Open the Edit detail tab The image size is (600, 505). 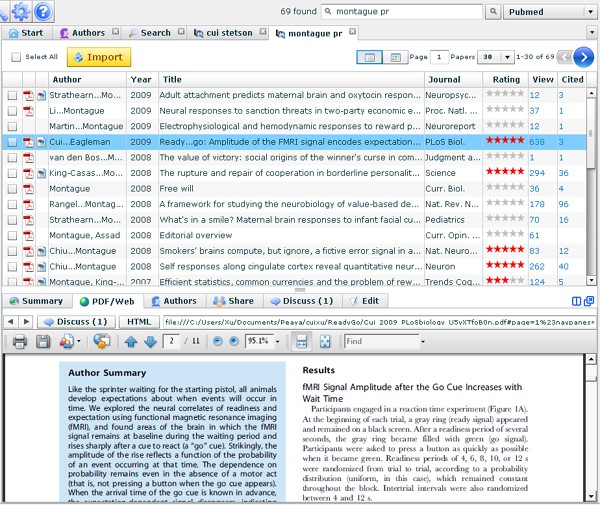click(365, 301)
